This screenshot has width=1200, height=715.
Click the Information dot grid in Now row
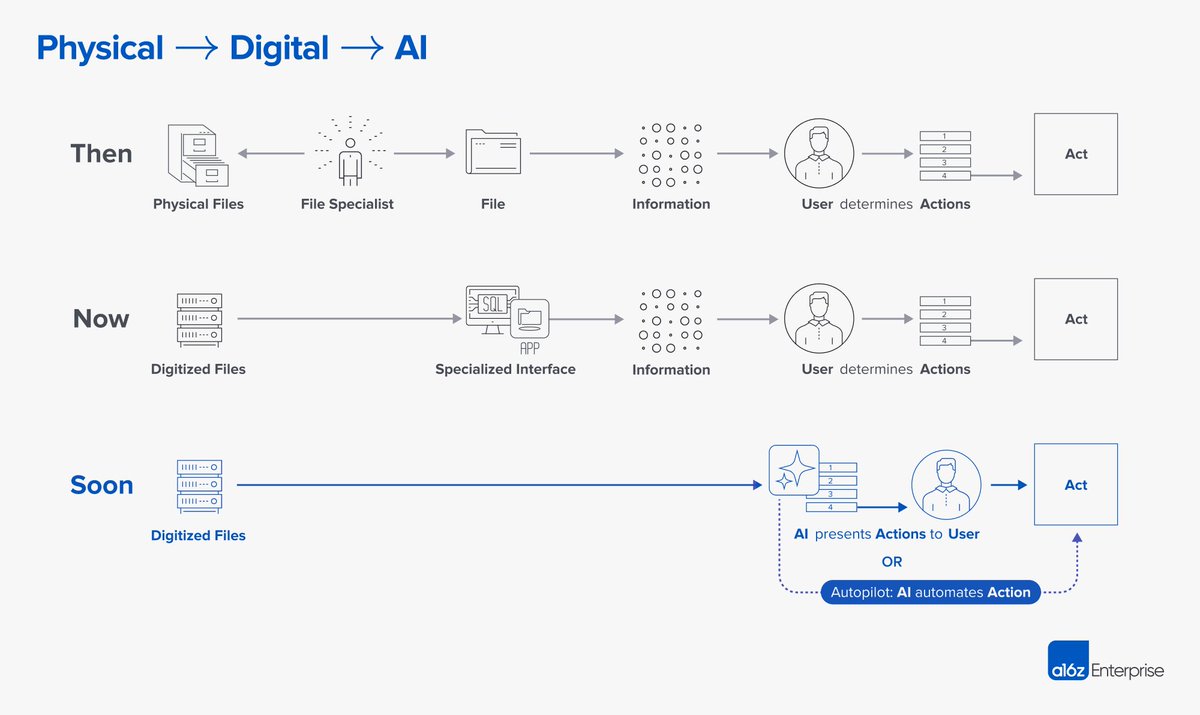[671, 320]
